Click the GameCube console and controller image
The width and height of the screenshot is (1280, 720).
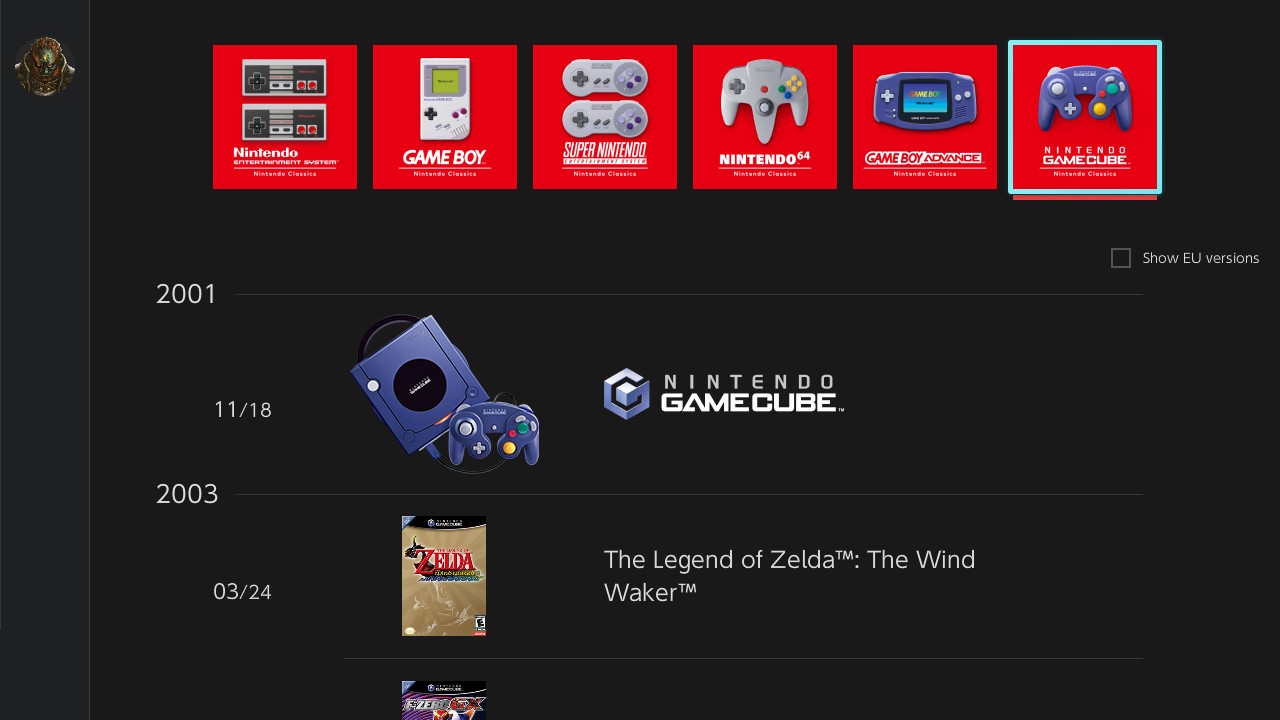pos(445,393)
